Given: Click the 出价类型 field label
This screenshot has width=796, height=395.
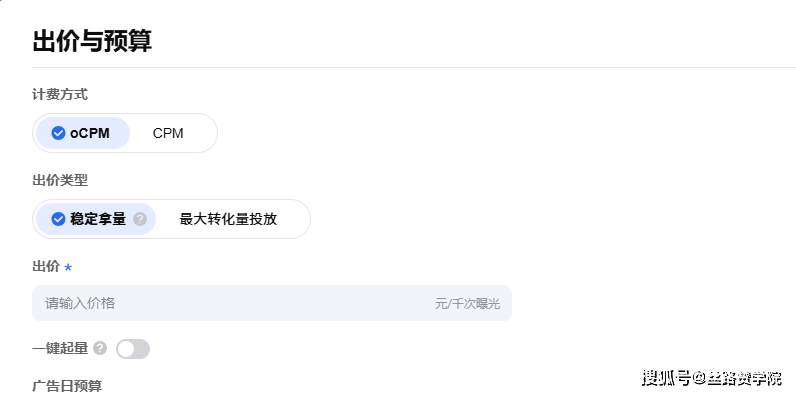Looking at the screenshot, I should 60,180.
